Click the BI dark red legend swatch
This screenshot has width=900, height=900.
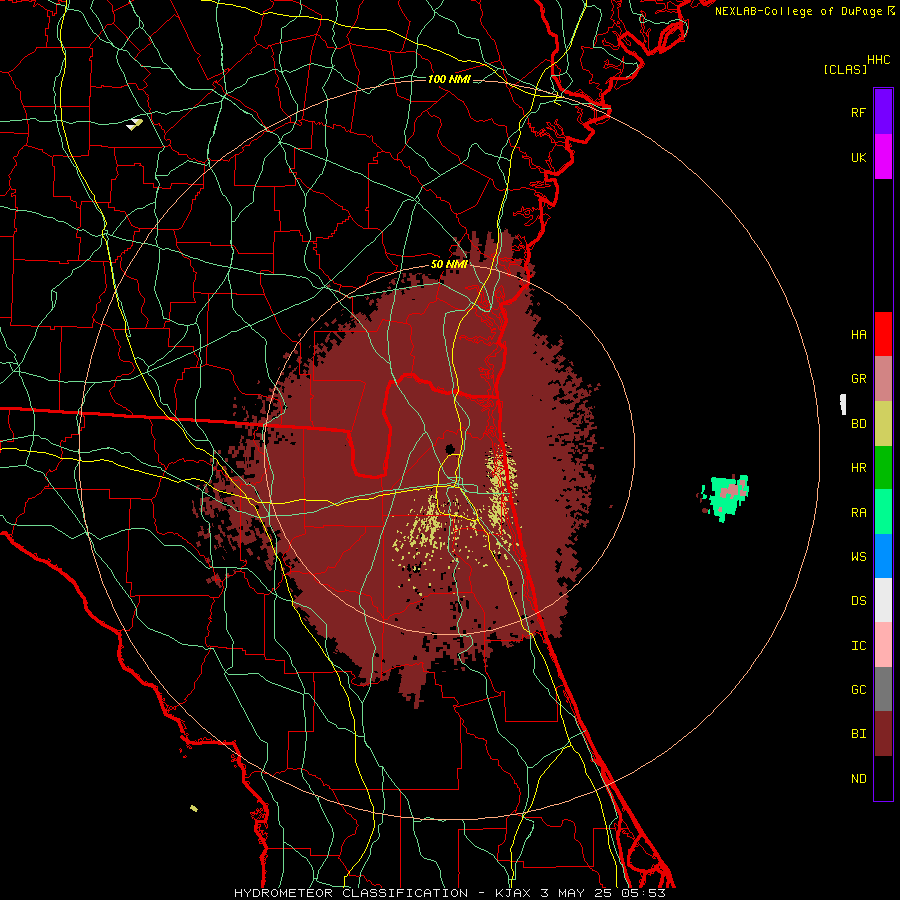883,734
